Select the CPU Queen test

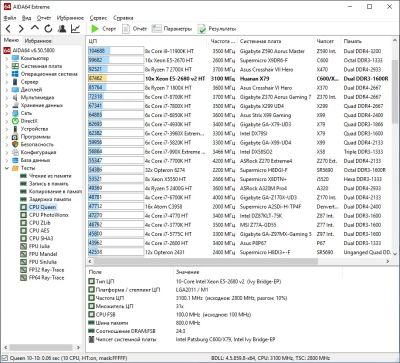tap(38, 207)
